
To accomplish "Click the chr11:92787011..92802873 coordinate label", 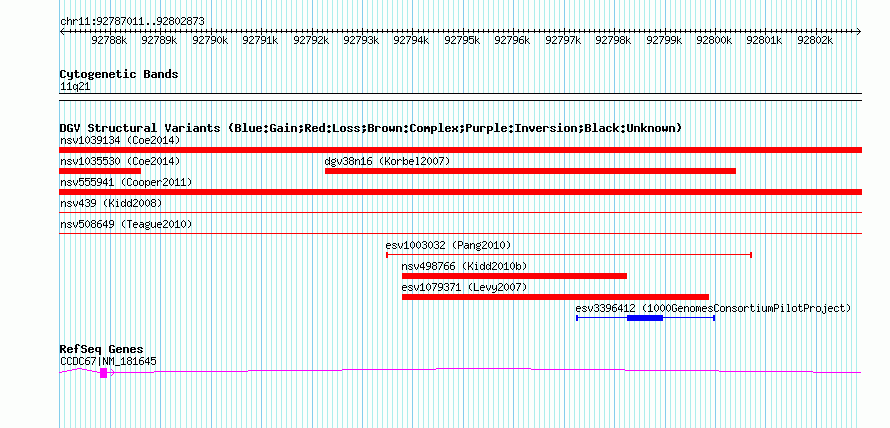I will click(132, 21).
